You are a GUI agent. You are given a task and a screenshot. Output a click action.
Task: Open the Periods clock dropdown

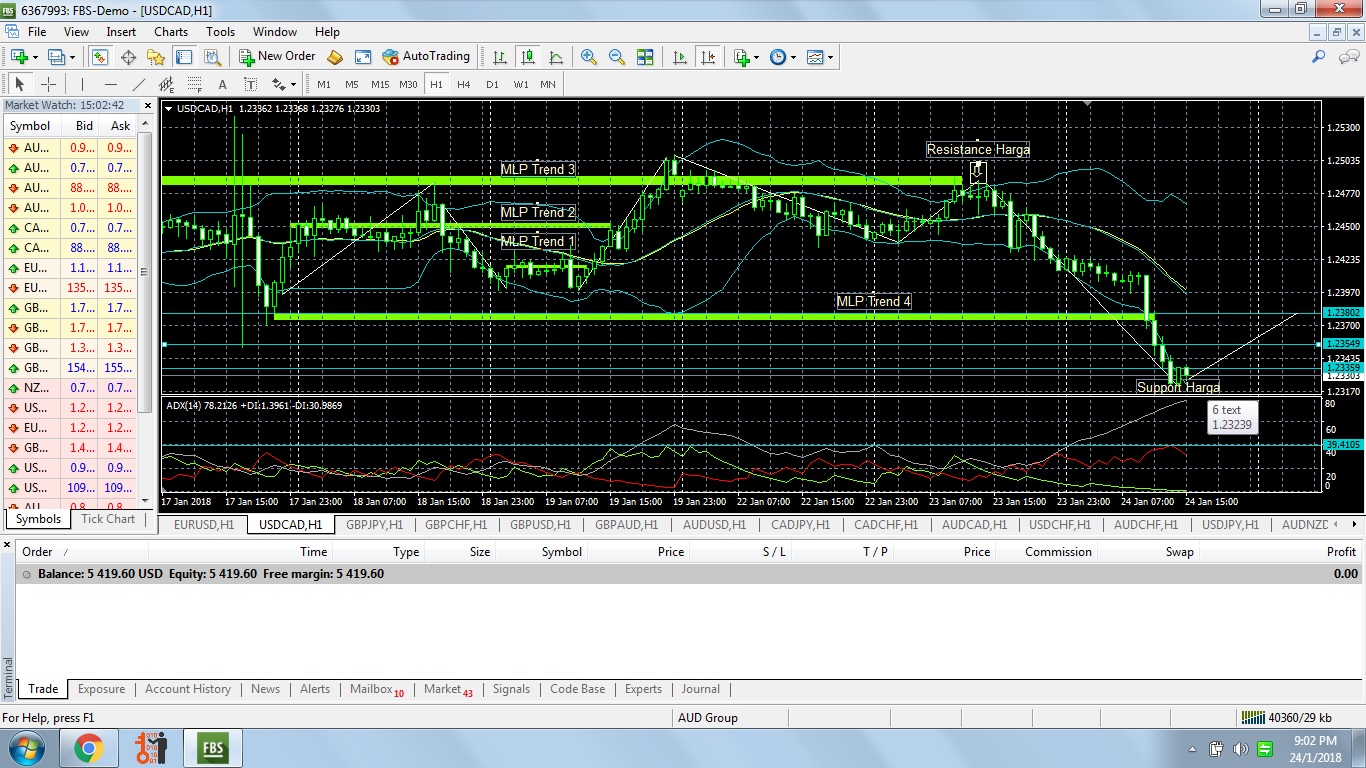point(782,57)
